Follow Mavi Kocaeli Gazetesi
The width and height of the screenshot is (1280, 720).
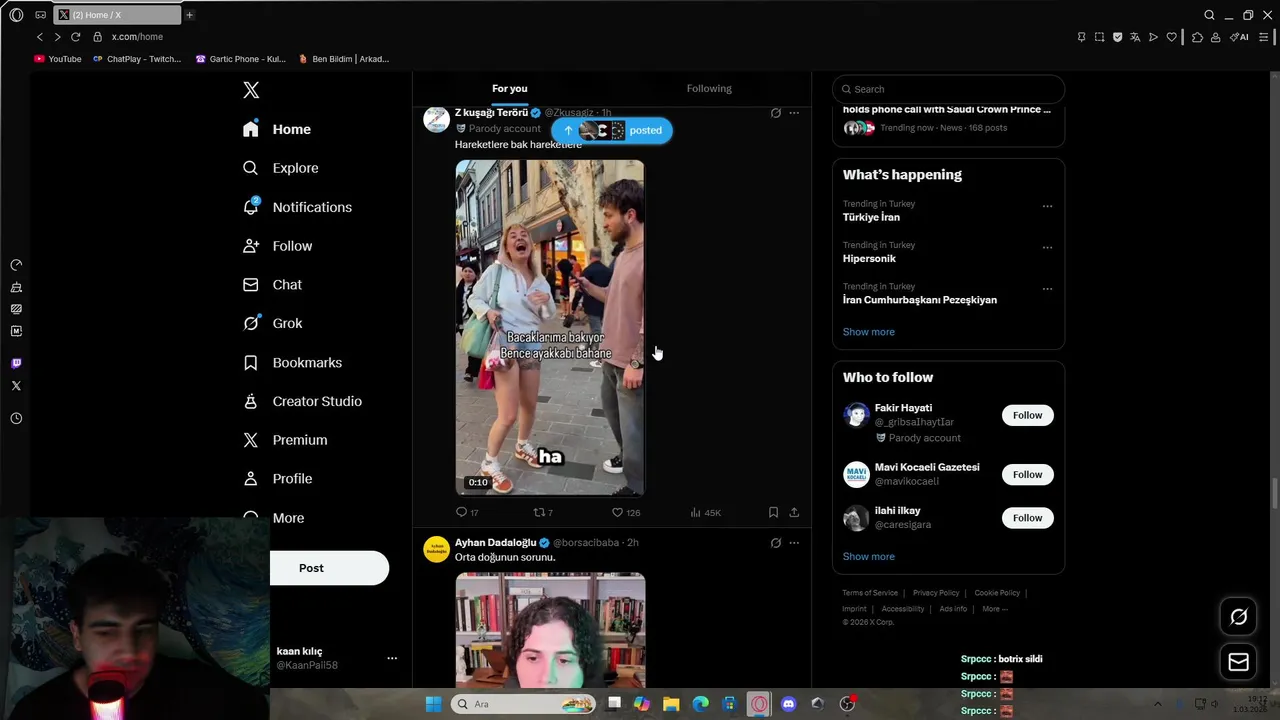pyautogui.click(x=1027, y=474)
